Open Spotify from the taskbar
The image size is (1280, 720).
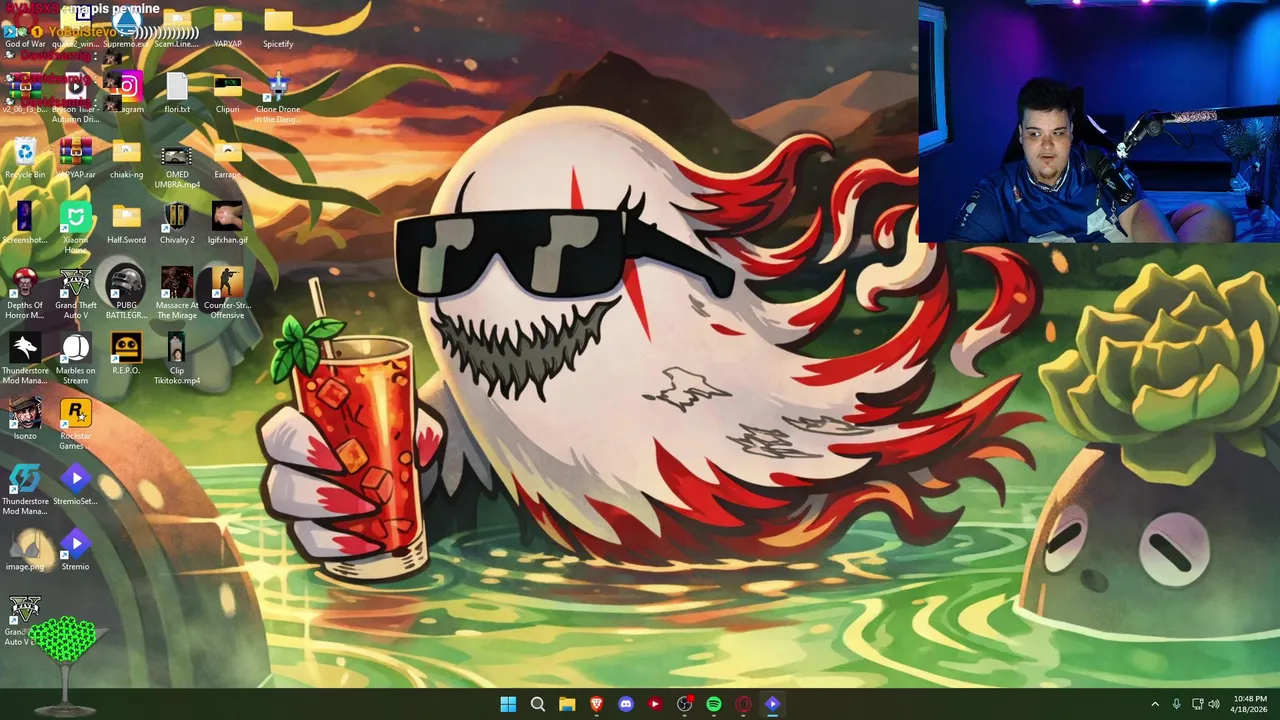pos(714,704)
